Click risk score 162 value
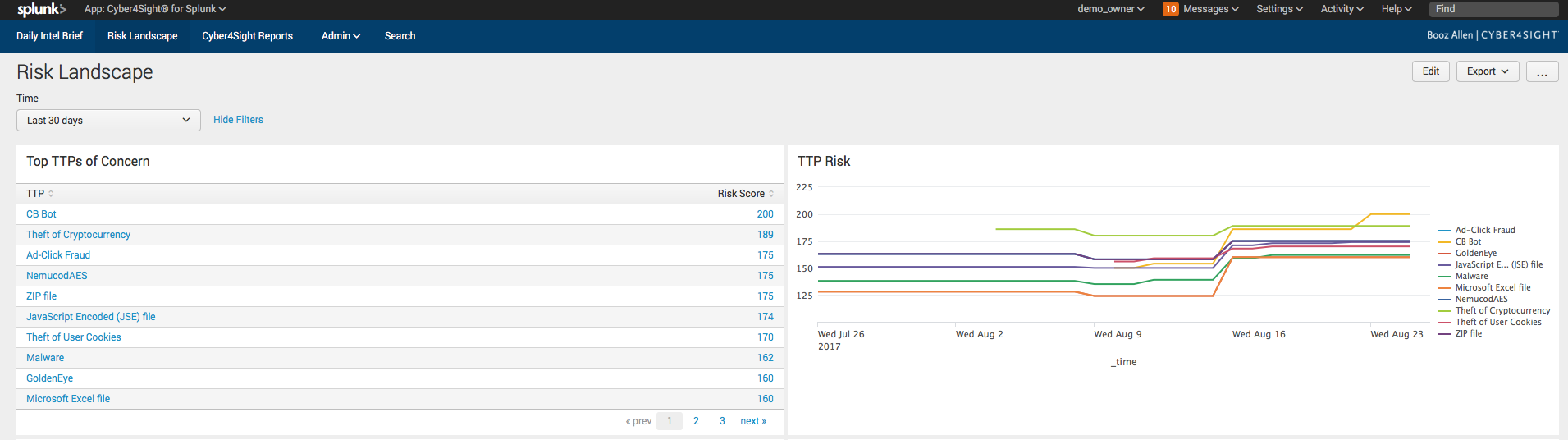The height and width of the screenshot is (440, 1568). click(x=765, y=358)
